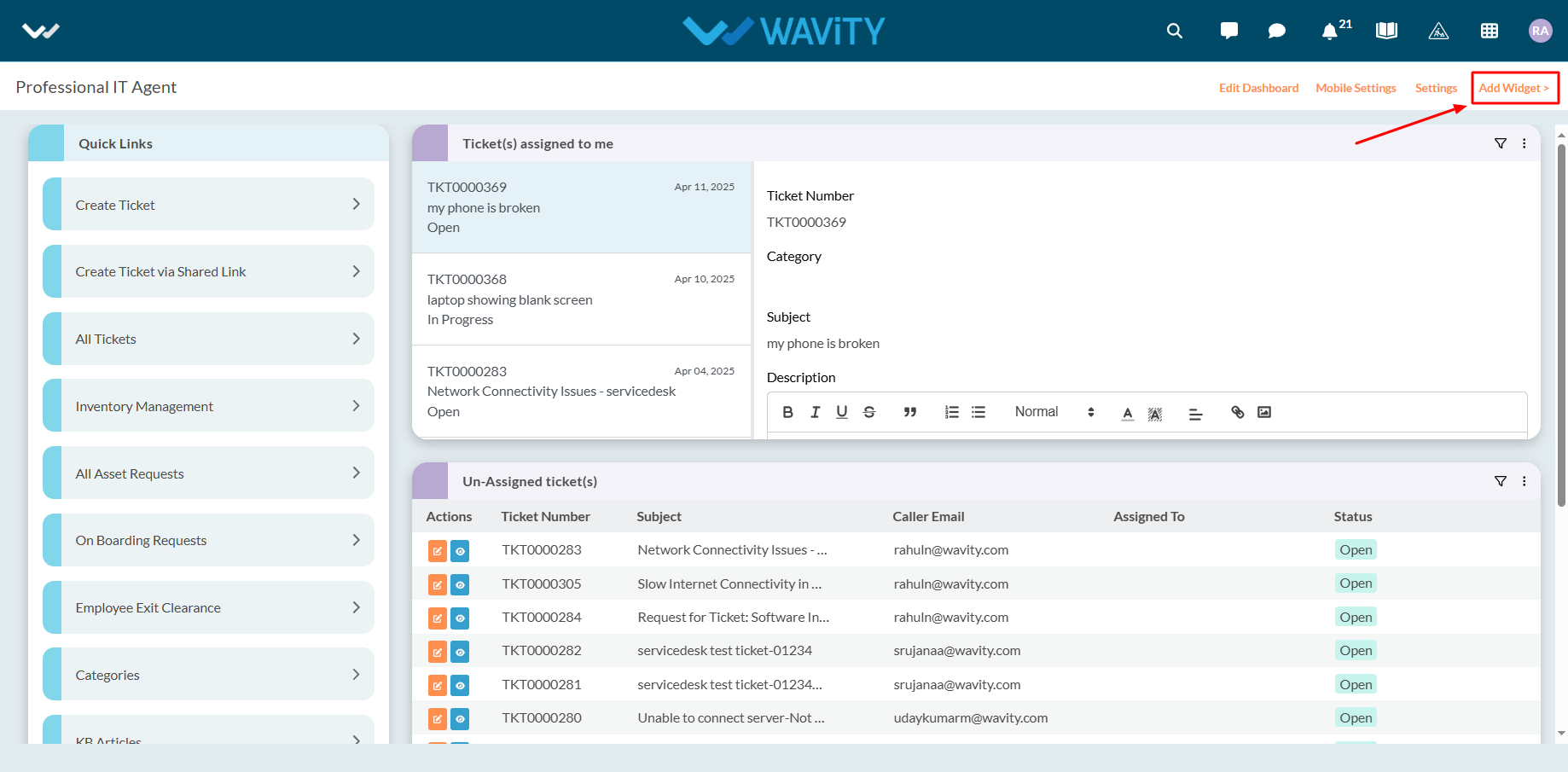Edit ticket TKT0000283 in unassigned list

(437, 551)
